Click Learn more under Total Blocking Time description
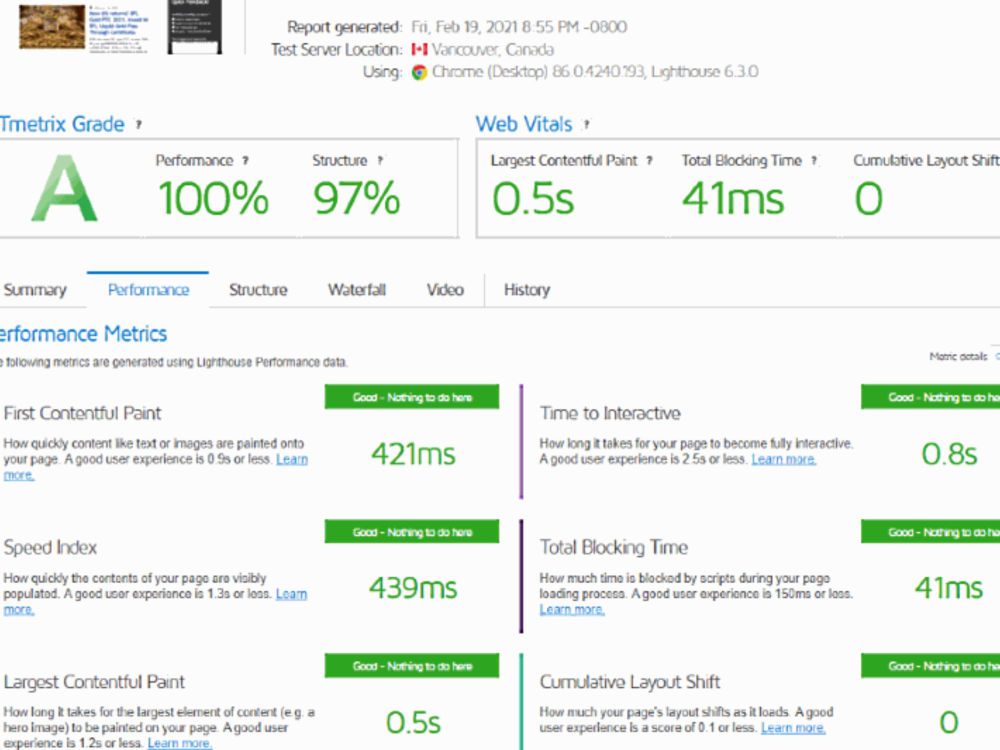This screenshot has width=1000, height=750. (572, 610)
